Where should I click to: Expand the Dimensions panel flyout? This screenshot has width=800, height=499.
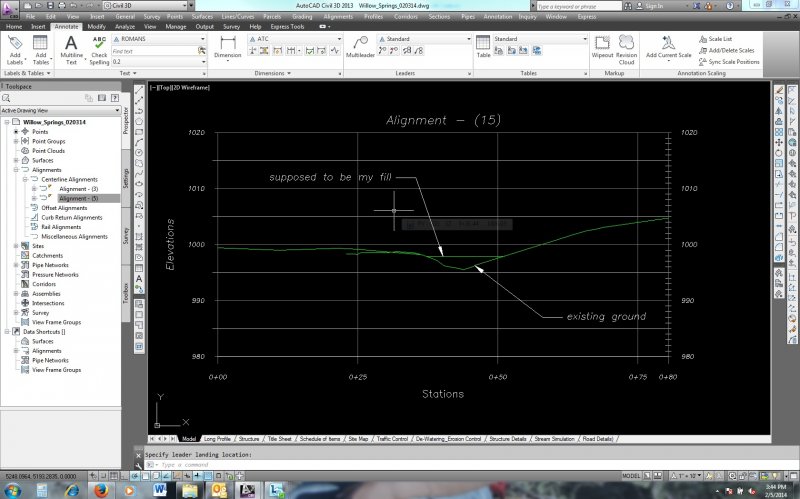click(x=272, y=73)
